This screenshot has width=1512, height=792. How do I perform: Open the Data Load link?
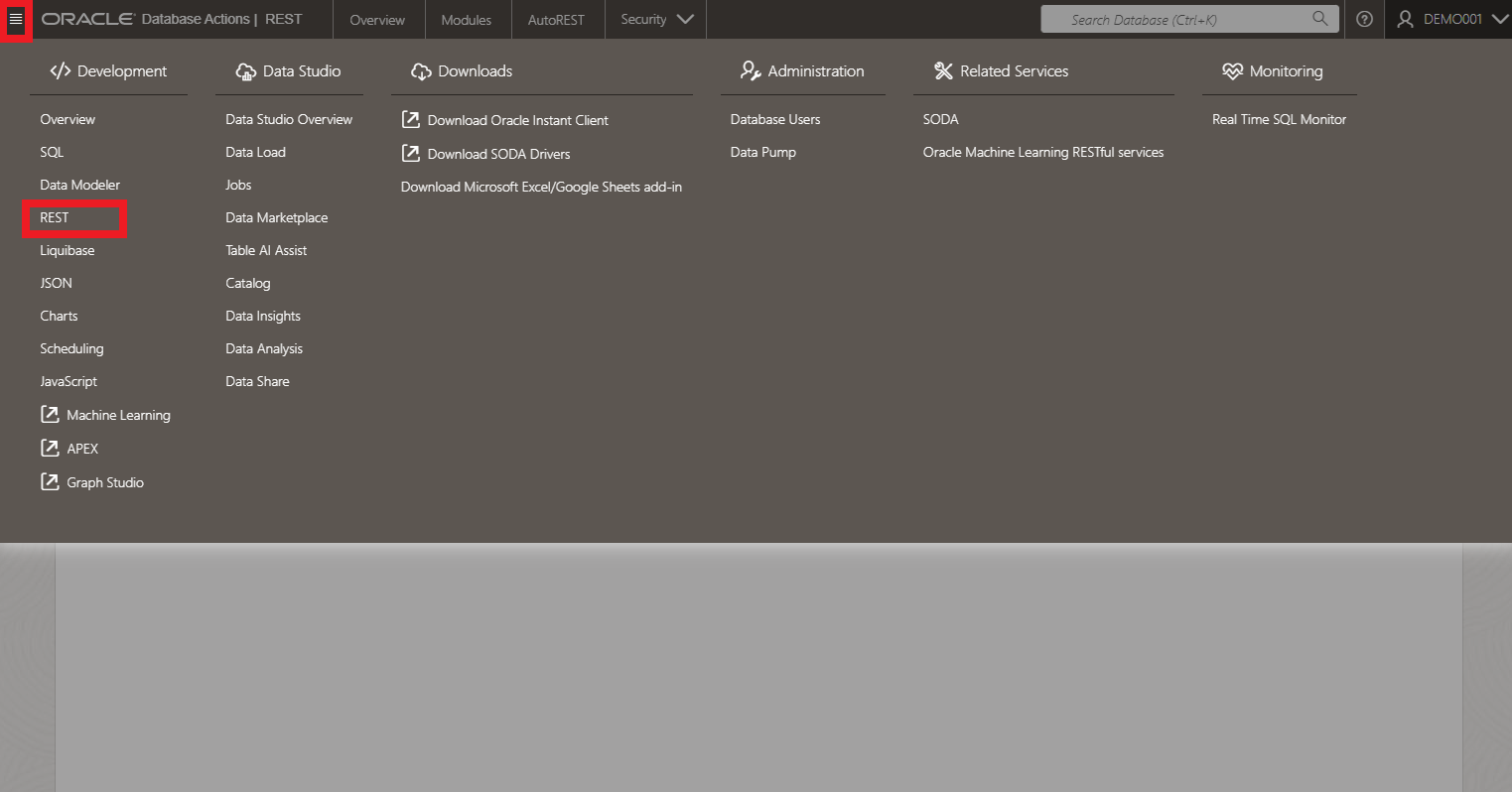(255, 152)
